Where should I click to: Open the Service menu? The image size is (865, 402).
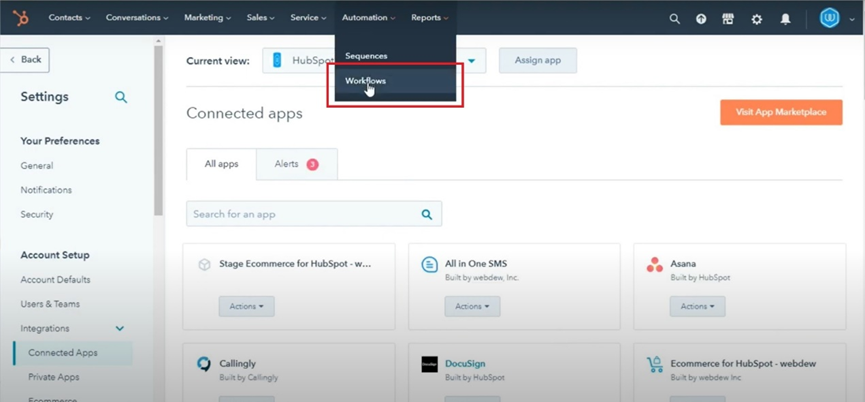coord(308,18)
